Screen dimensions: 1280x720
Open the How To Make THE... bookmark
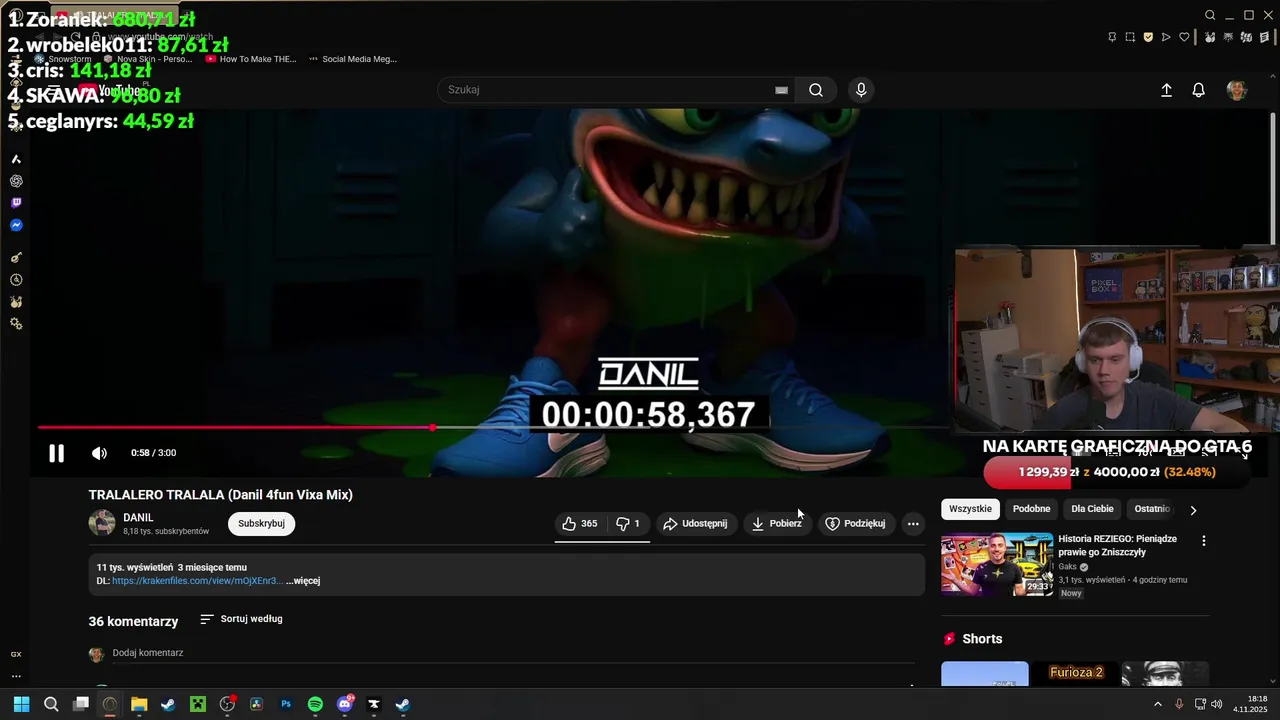coord(250,59)
